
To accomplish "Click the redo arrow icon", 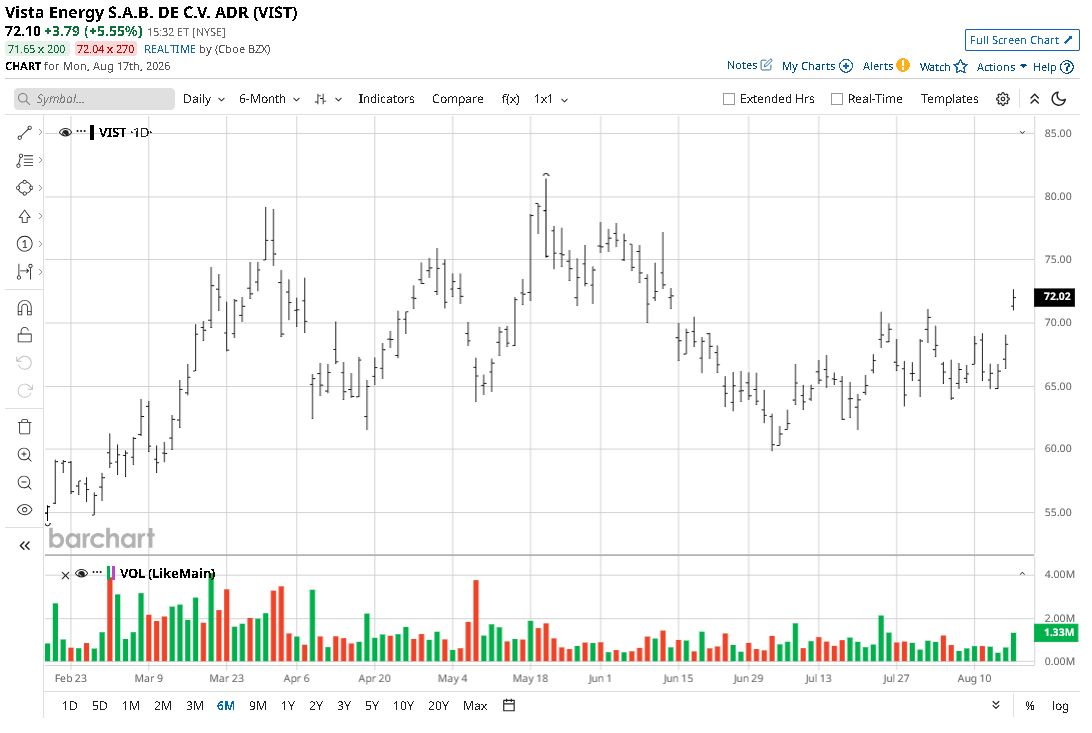I will [24, 391].
